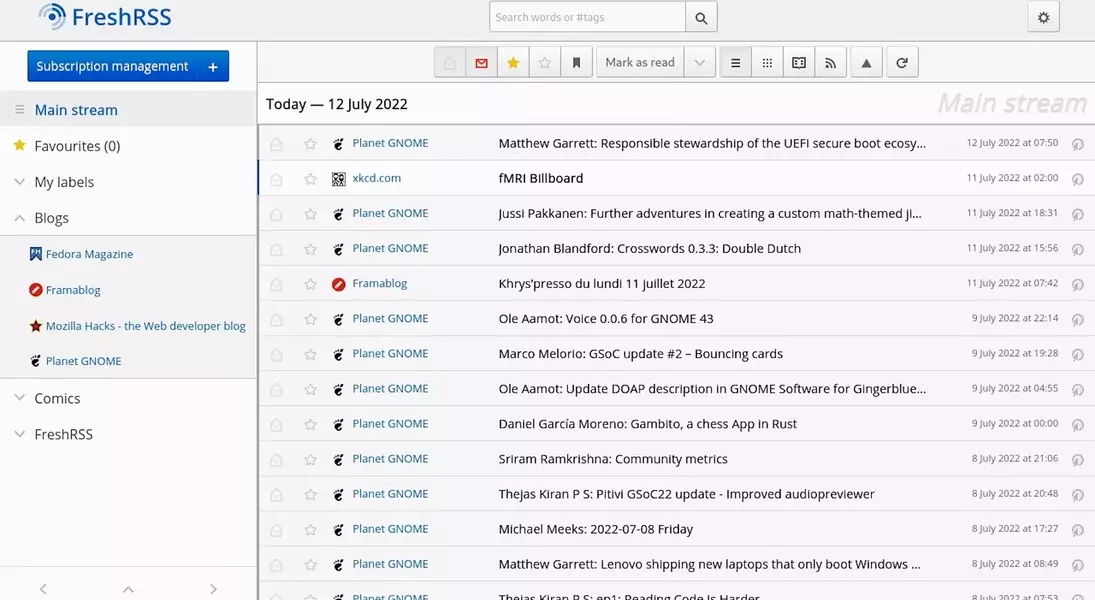The image size is (1095, 600).
Task: Select Main stream in sidebar
Action: (76, 110)
